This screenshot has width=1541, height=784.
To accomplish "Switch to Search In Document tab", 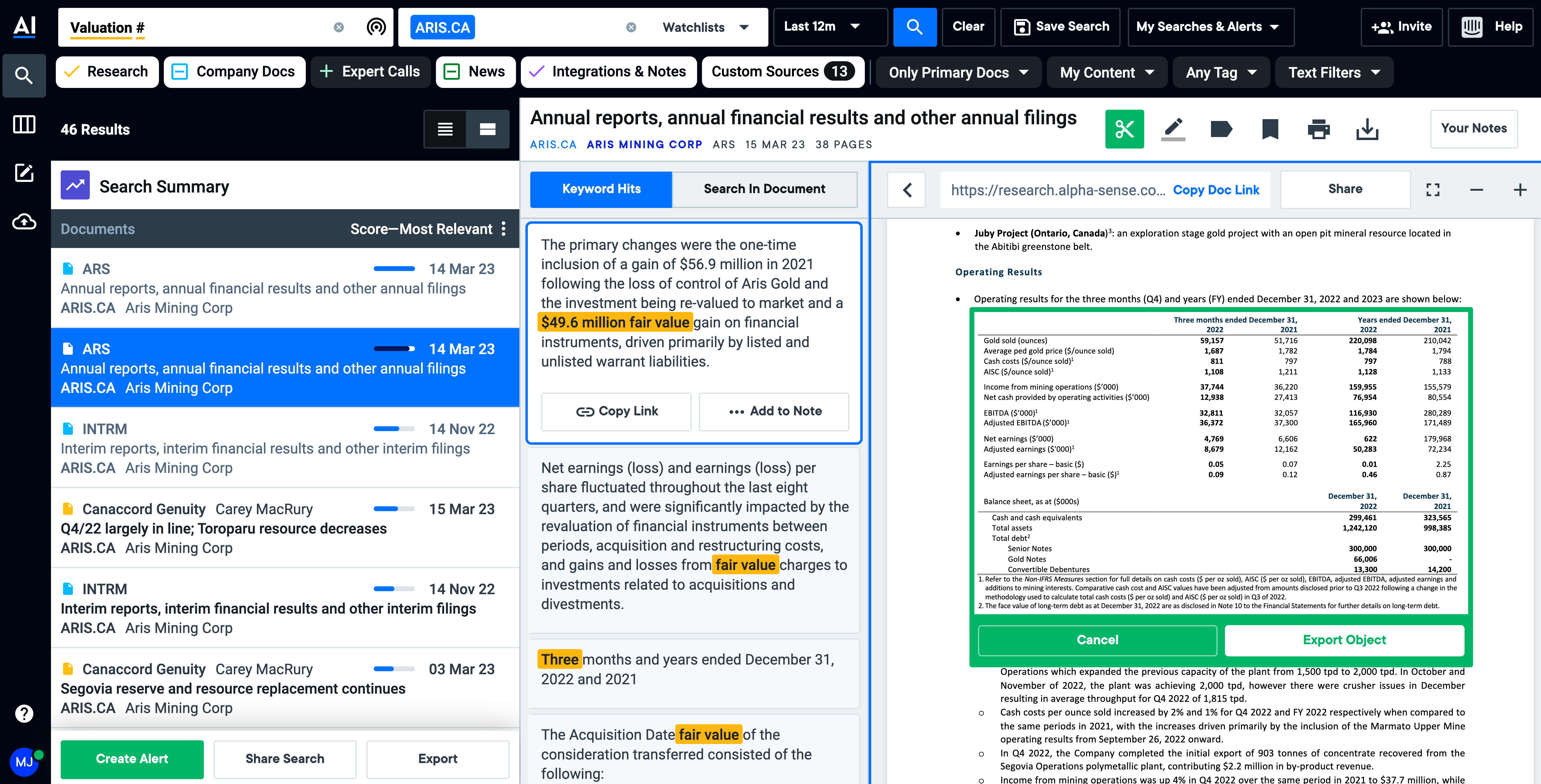I will [764, 189].
